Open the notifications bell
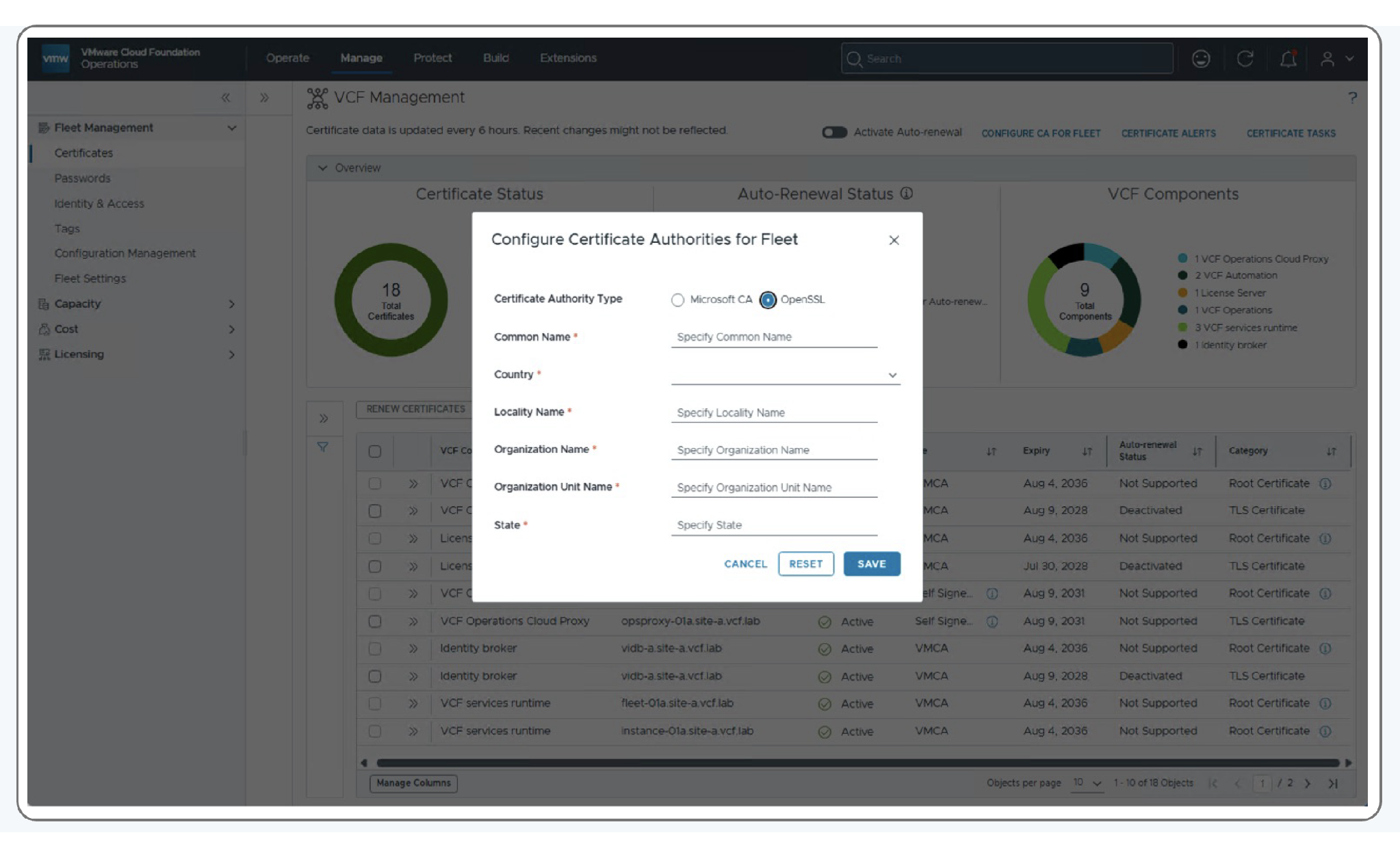The image size is (1400, 846). pyautogui.click(x=1288, y=59)
